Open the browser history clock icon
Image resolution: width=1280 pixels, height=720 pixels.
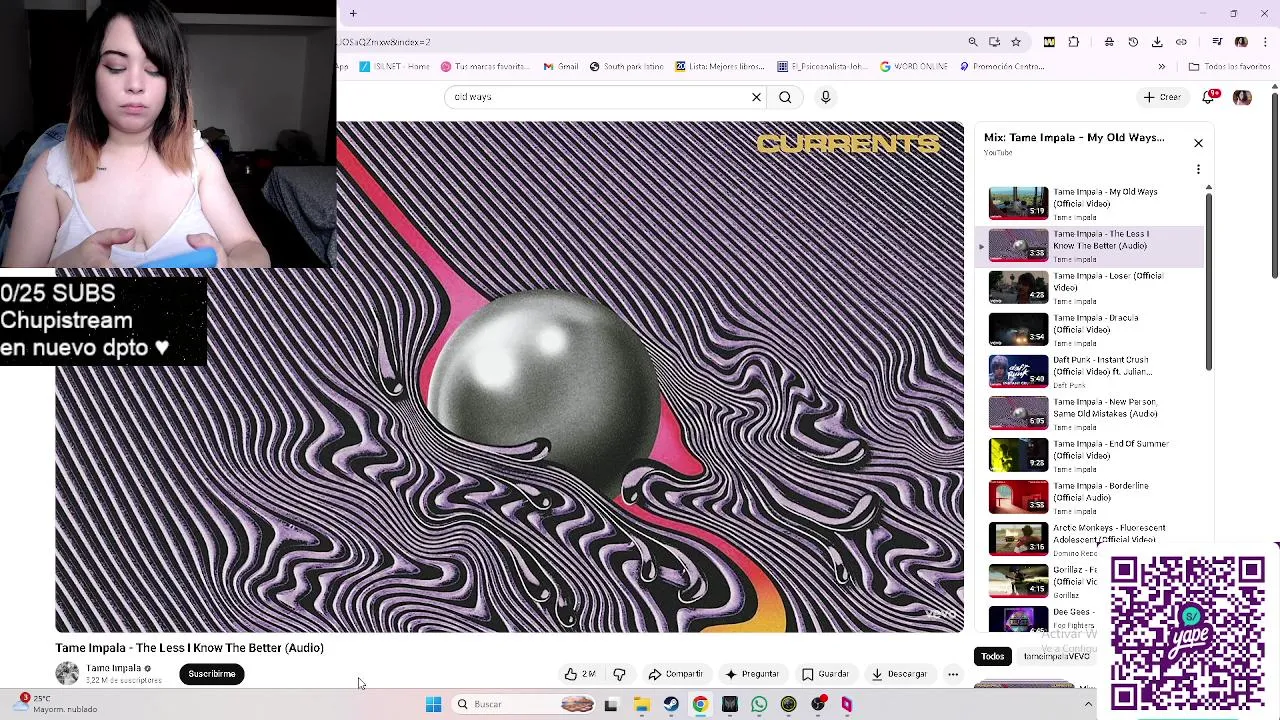(x=1133, y=42)
